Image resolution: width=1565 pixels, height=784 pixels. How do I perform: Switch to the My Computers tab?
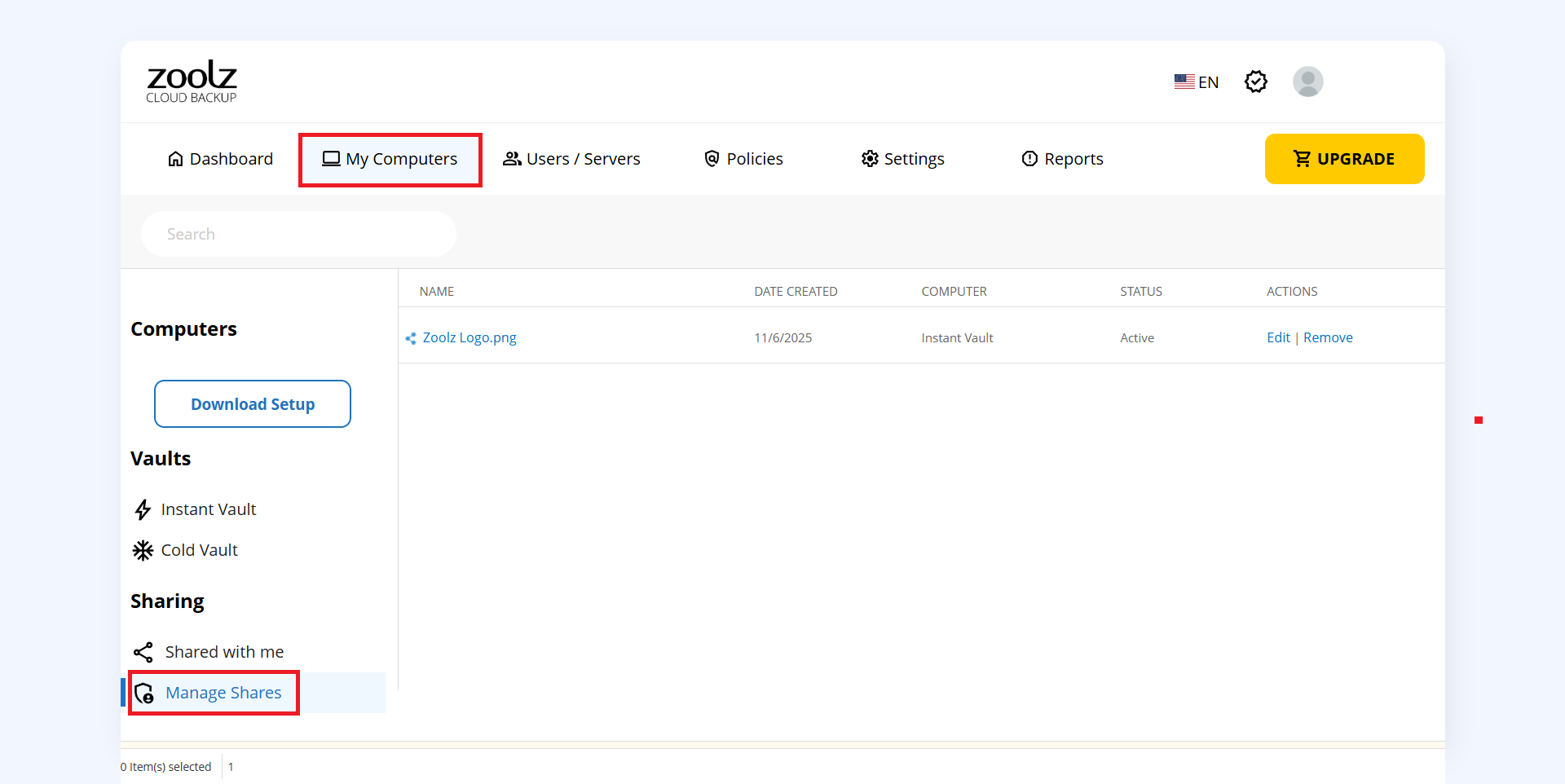[390, 159]
